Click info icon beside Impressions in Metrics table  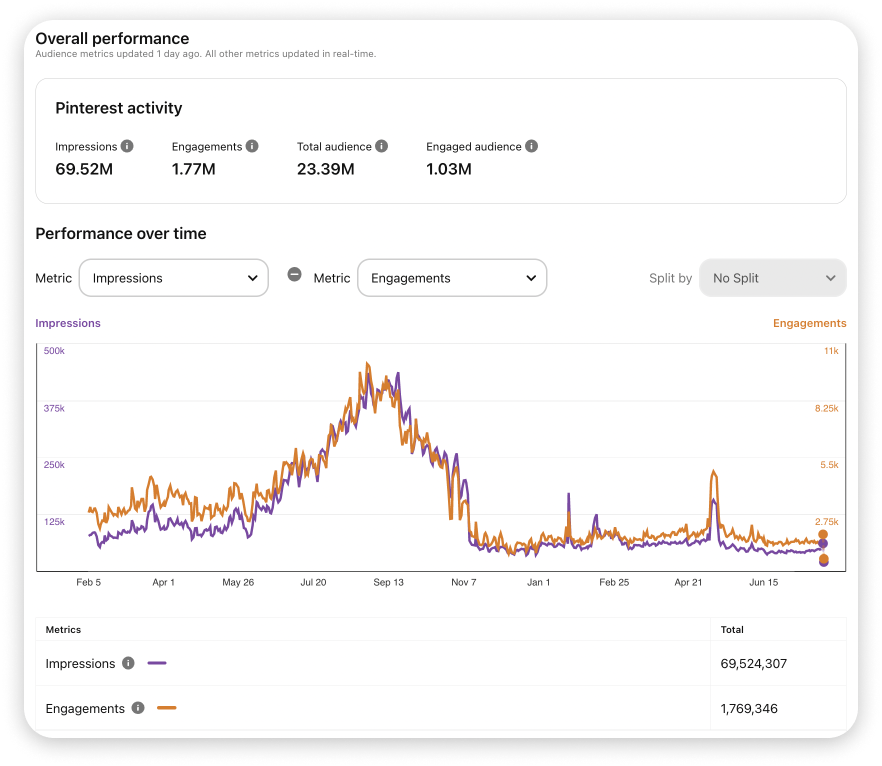coord(128,663)
